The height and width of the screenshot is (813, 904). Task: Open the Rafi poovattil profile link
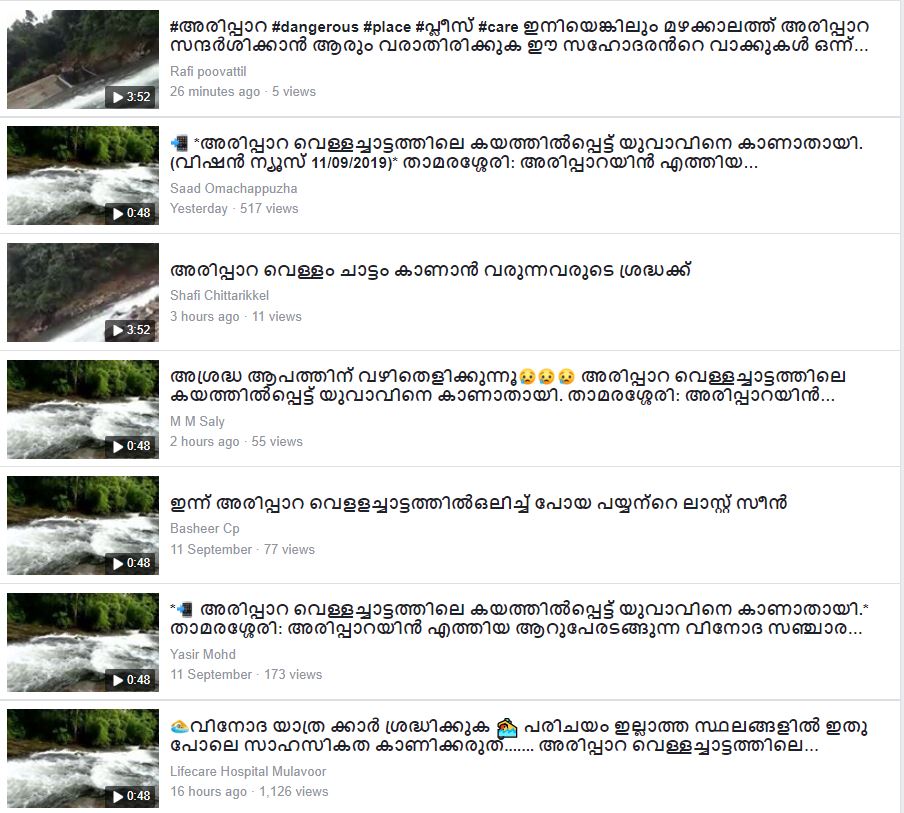(x=208, y=71)
